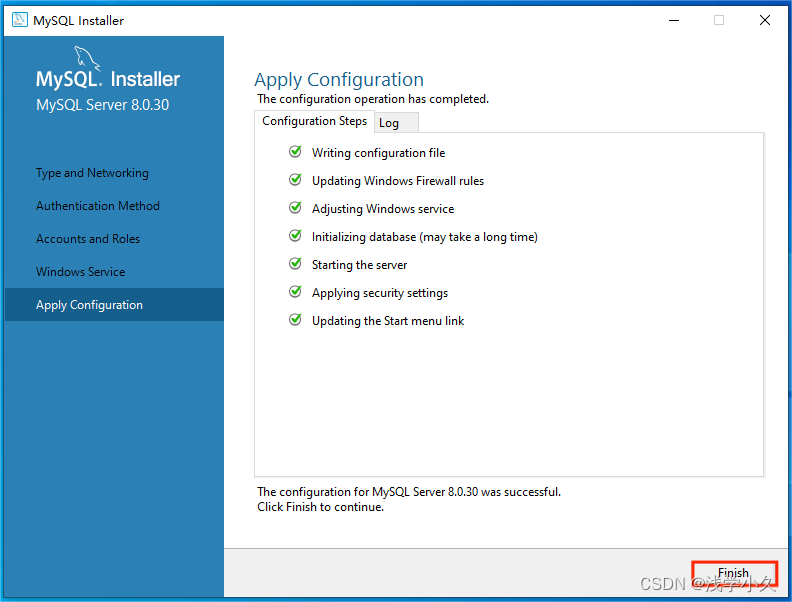The image size is (792, 602).
Task: Click 'The configuration operation has completed.' text
Action: click(373, 99)
